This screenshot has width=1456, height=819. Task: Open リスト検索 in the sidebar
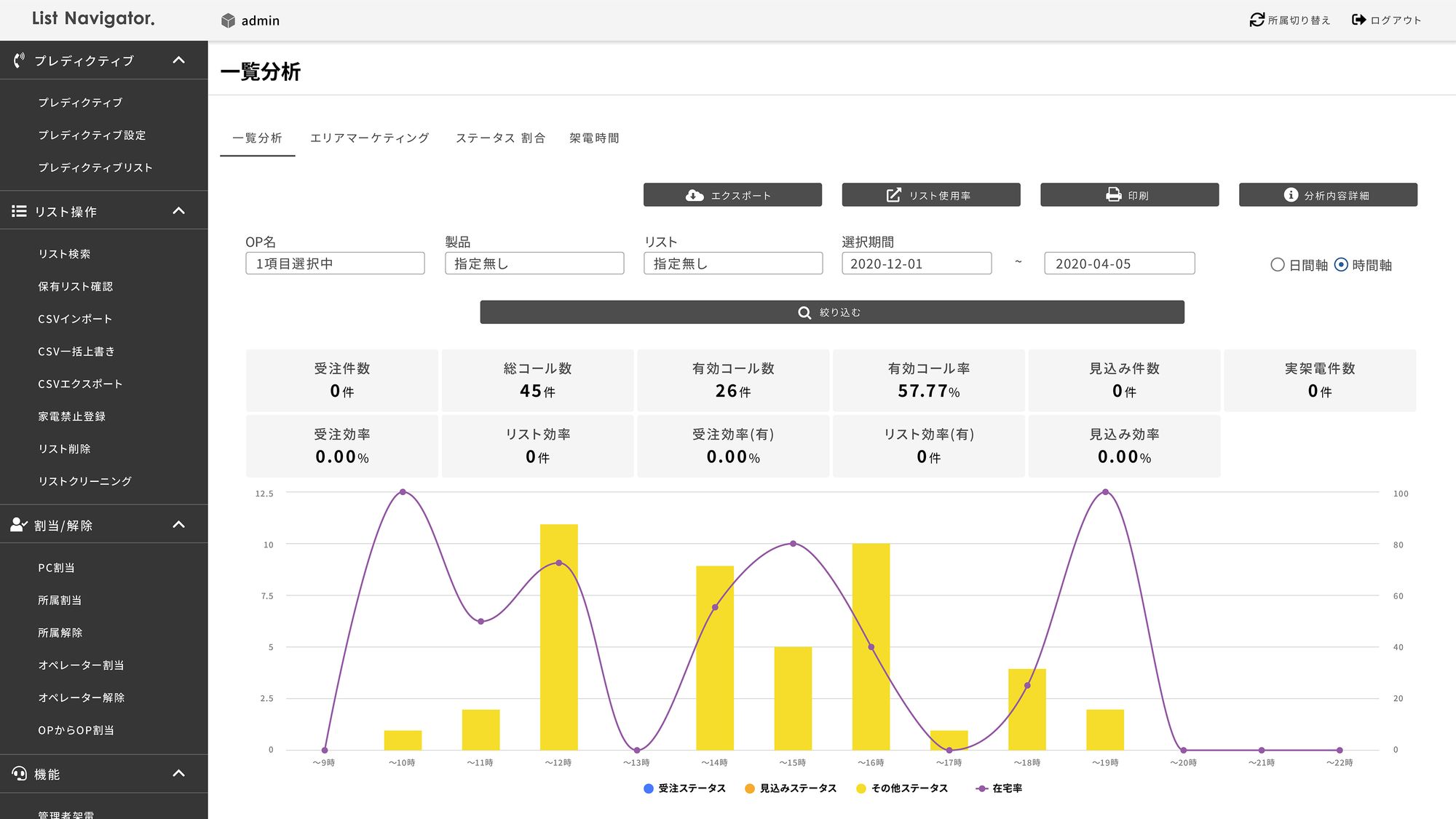coord(64,254)
